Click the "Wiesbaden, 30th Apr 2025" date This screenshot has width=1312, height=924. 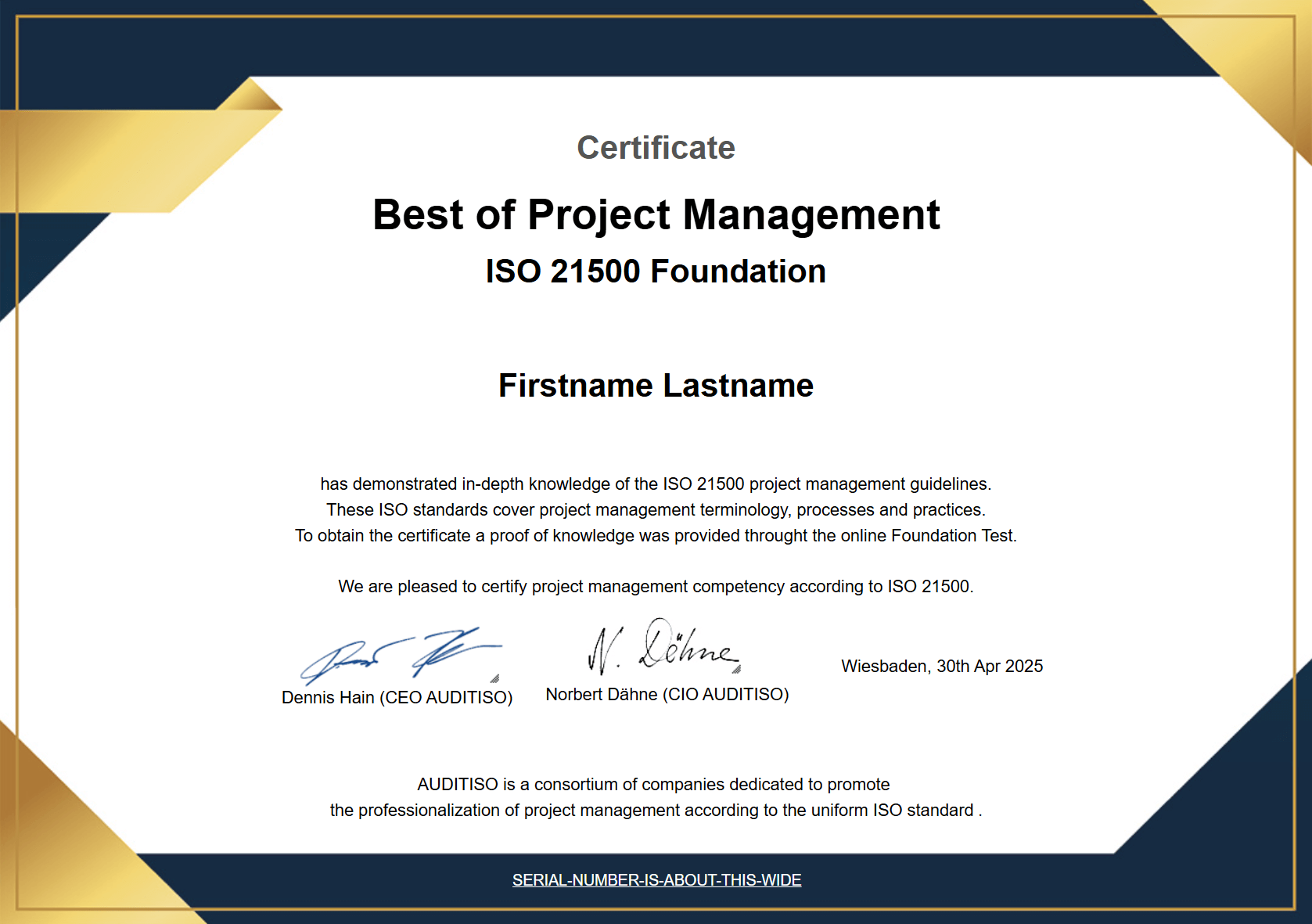pyautogui.click(x=941, y=666)
